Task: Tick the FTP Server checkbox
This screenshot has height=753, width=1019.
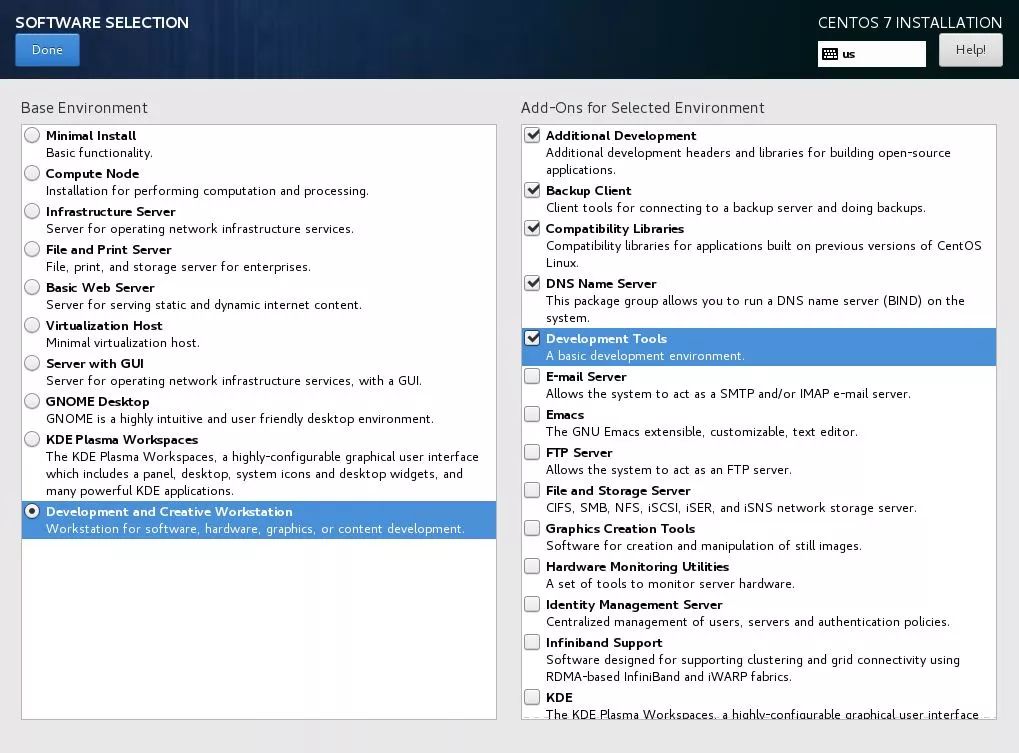Action: coord(533,453)
